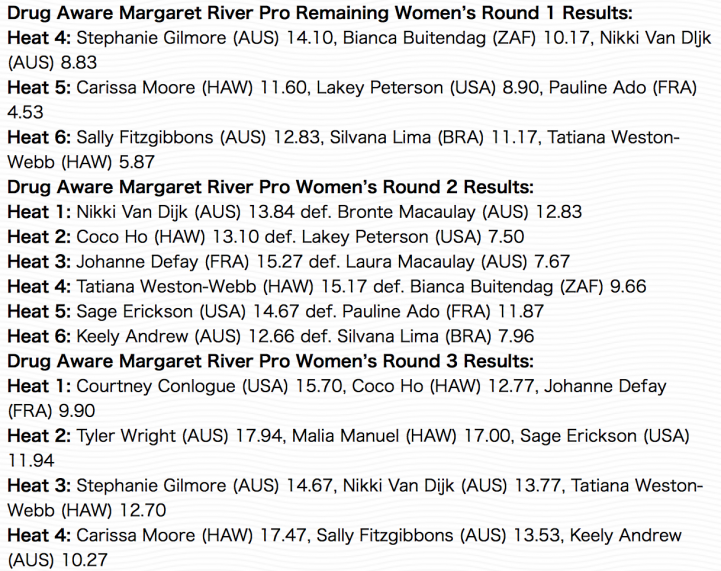Click Sally Fitzgibbons' 12.83 score in Round 1

[297, 137]
